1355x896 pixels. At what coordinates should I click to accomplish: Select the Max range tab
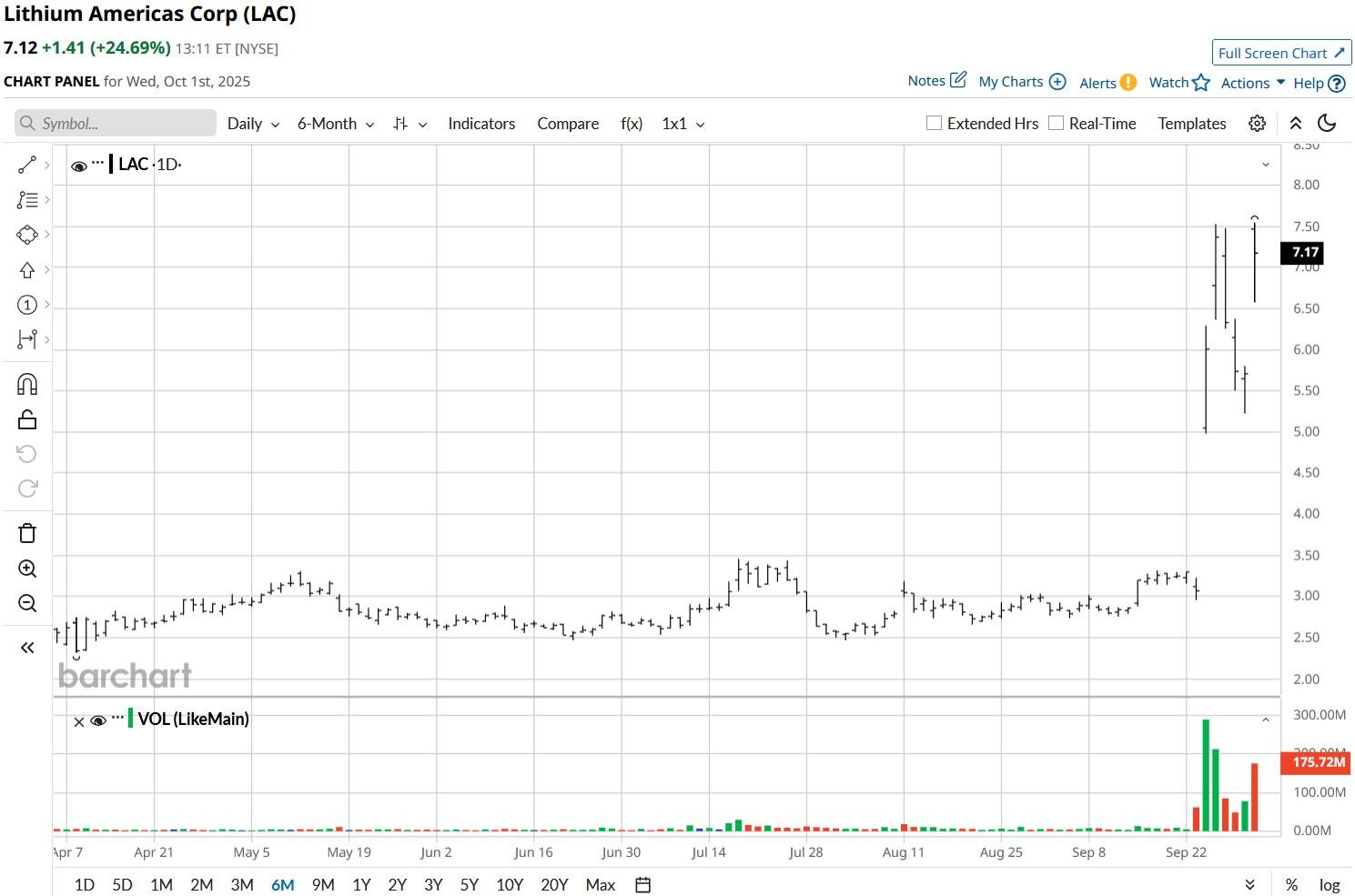[601, 885]
